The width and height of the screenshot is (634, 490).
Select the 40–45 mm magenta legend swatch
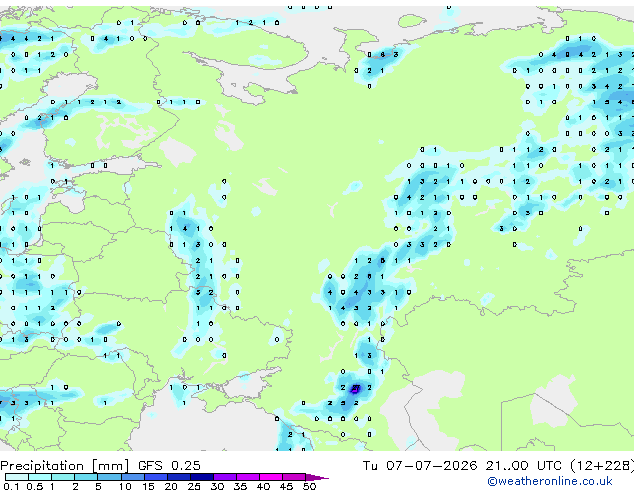tap(271, 477)
